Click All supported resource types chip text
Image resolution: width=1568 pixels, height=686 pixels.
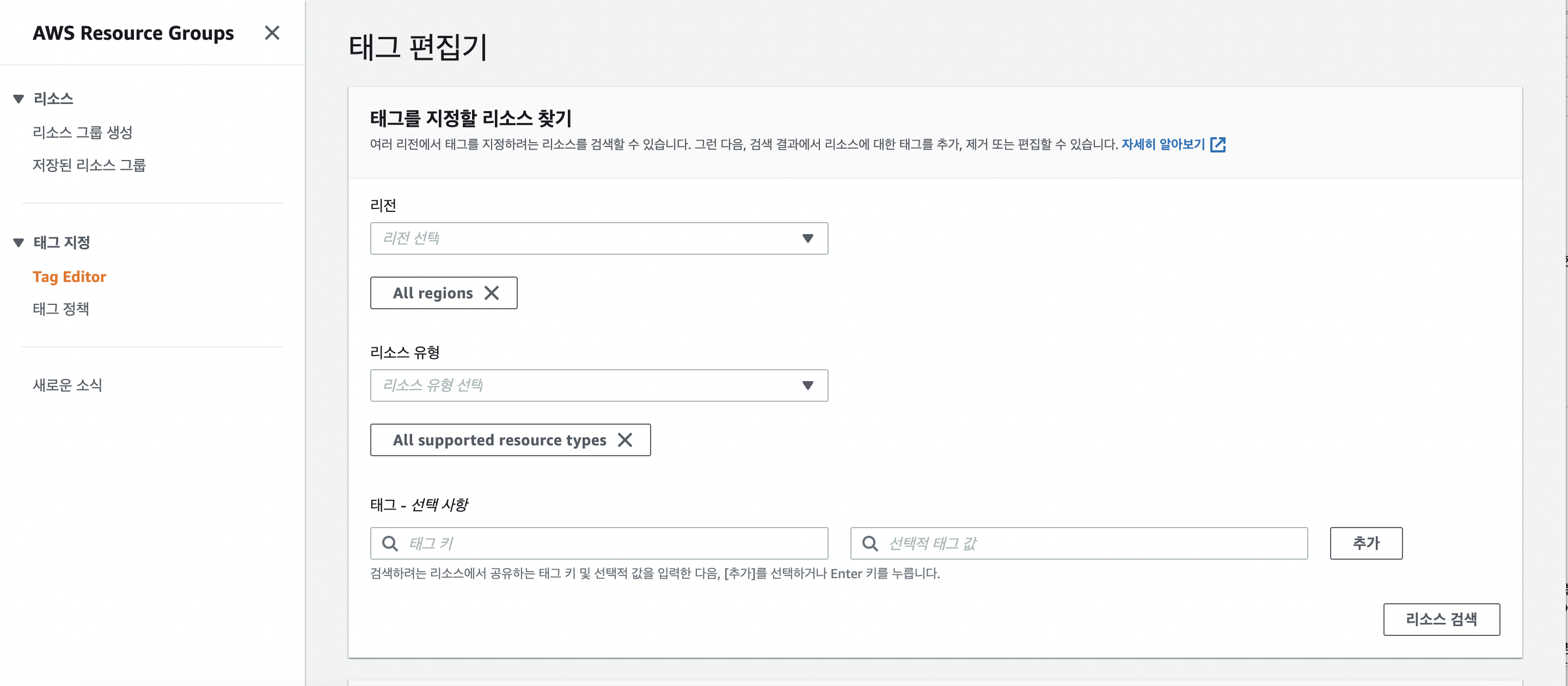coord(500,440)
